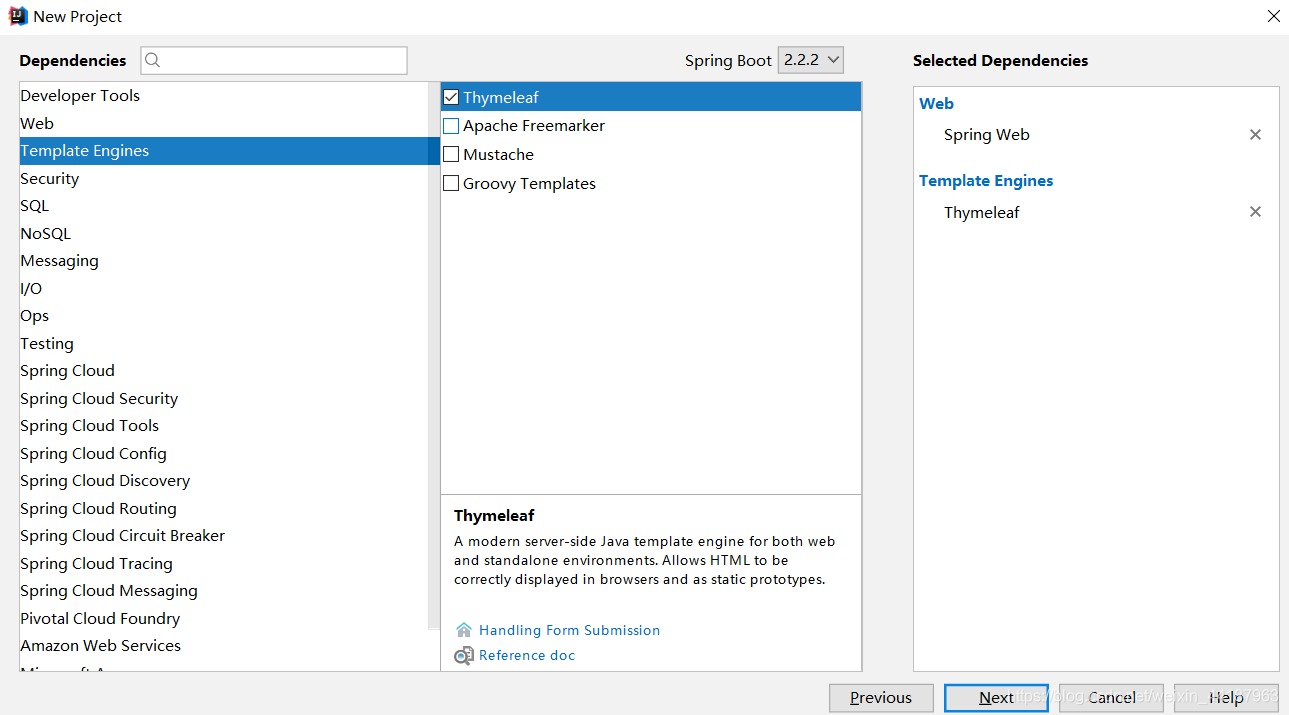Open the Handling Form Submission guide link
The height and width of the screenshot is (715, 1289).
click(569, 630)
